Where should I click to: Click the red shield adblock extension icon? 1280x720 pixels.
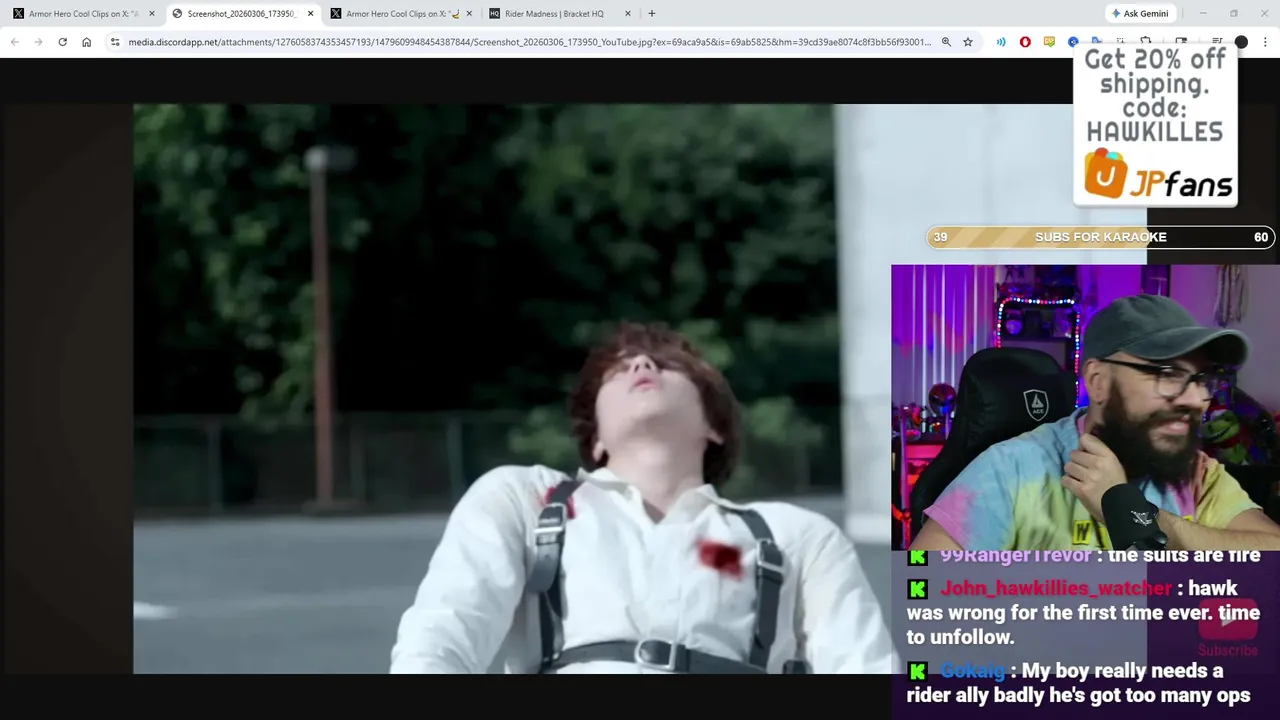coord(1025,42)
